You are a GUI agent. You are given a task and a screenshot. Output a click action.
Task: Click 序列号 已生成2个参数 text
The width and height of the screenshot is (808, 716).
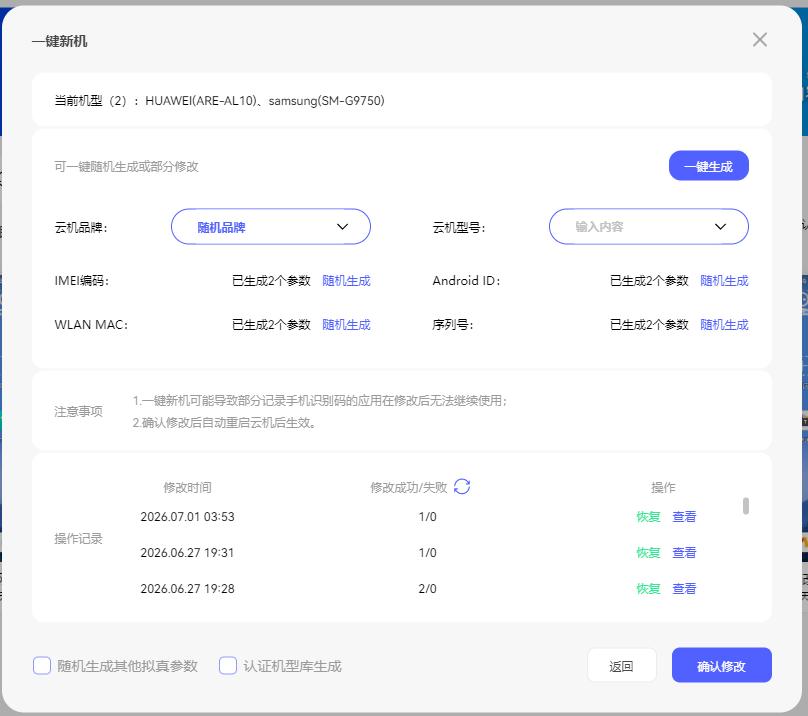point(649,325)
